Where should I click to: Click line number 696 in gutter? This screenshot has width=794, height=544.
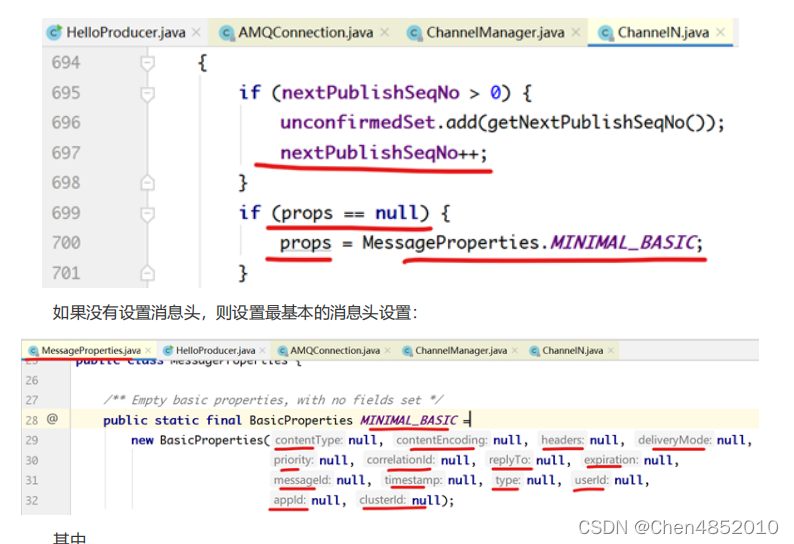click(x=66, y=123)
